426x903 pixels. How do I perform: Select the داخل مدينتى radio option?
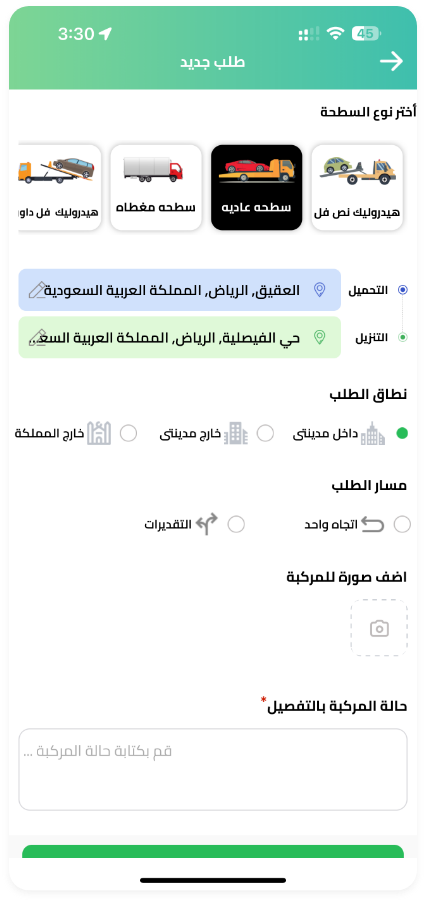402,434
